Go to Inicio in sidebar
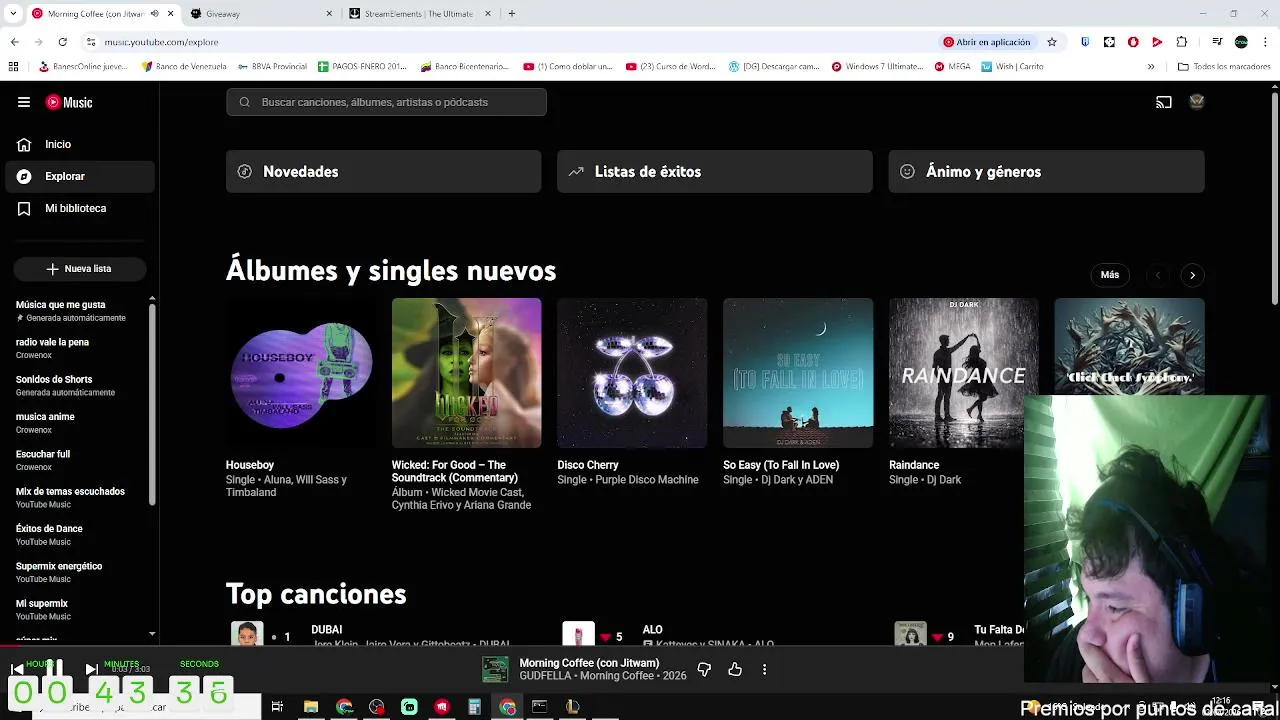 80,144
